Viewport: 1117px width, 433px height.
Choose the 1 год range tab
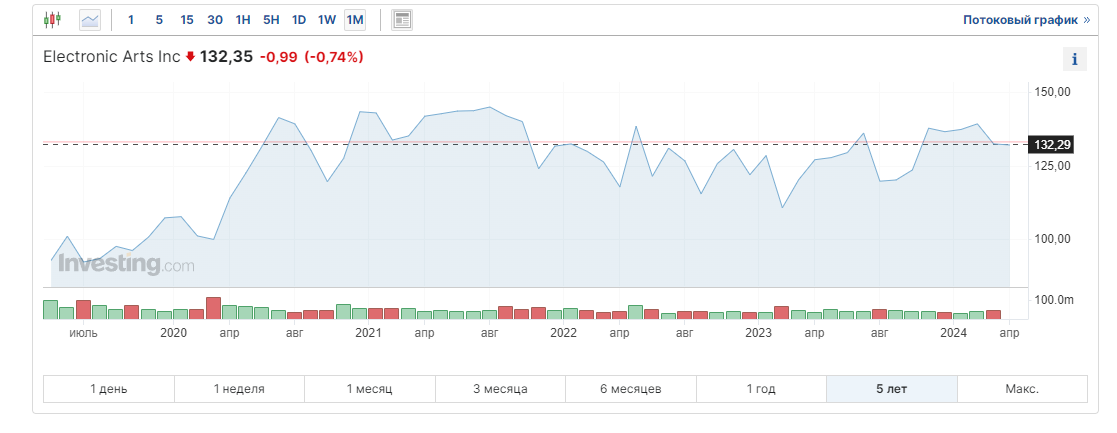(762, 389)
